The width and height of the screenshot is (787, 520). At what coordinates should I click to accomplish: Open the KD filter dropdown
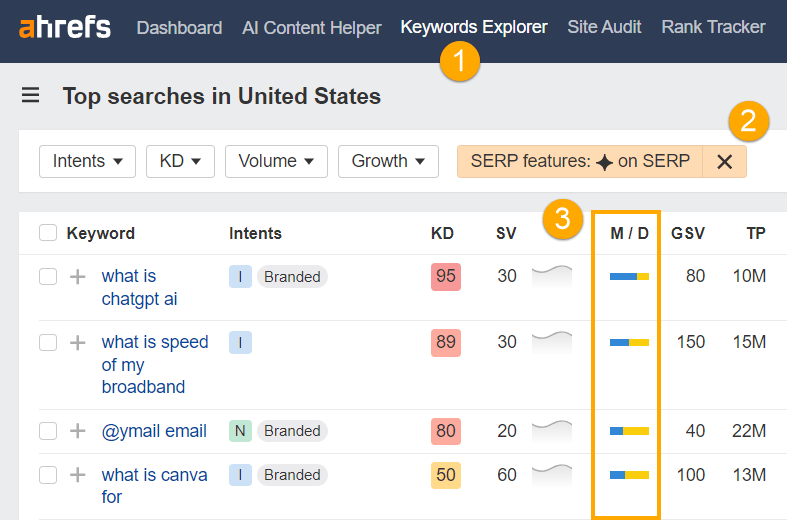point(180,161)
